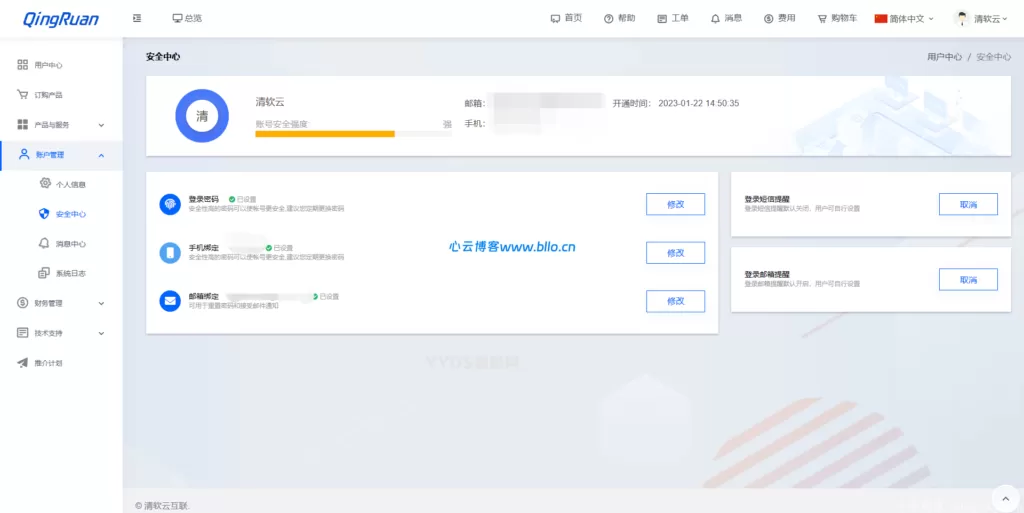Image resolution: width=1024 pixels, height=513 pixels.
Task: Click the cart icon beside 订购产品
Action: [x=23, y=95]
